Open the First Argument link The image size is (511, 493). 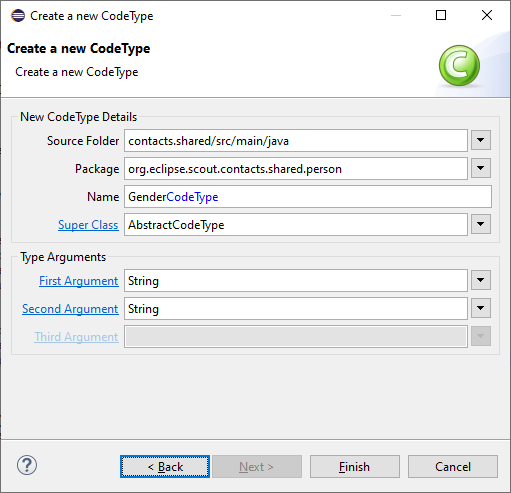(79, 281)
